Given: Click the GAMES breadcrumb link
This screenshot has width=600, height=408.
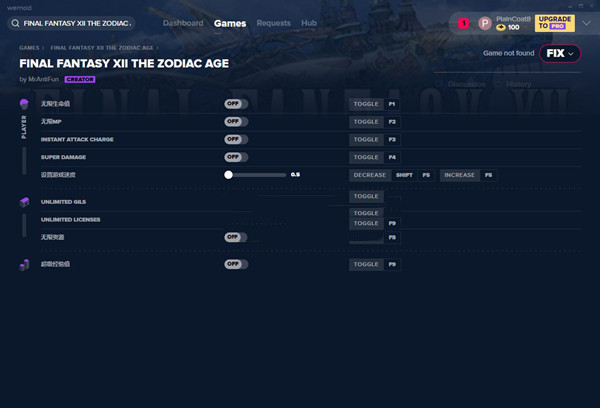Looking at the screenshot, I should [x=29, y=48].
